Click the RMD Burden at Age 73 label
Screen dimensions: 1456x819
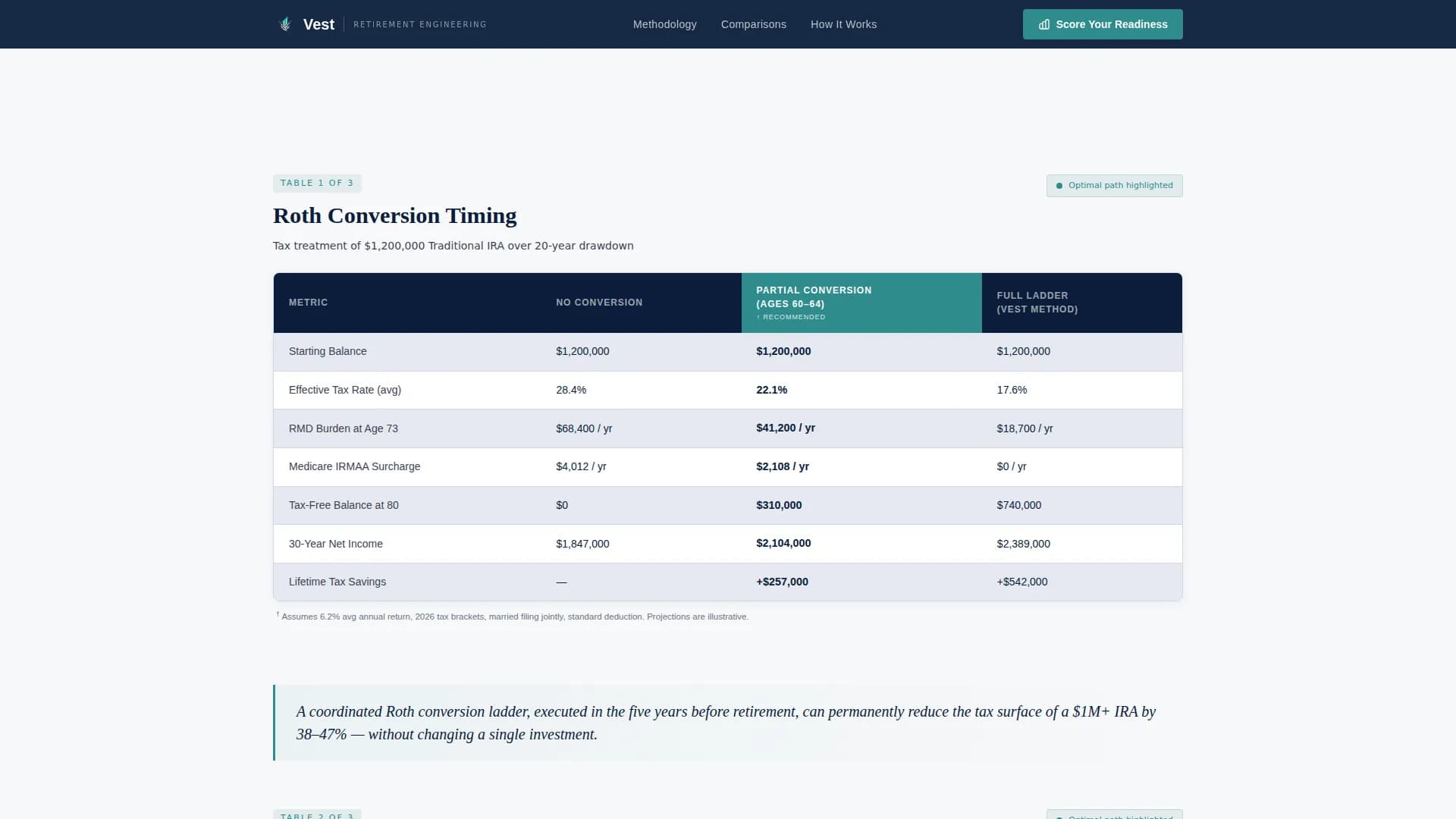click(x=344, y=428)
